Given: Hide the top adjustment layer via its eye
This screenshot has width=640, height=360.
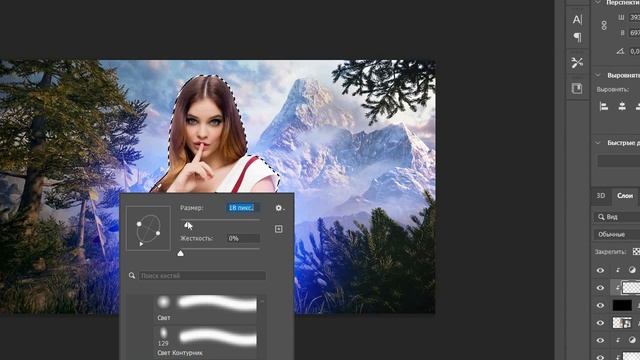Looking at the screenshot, I should [600, 270].
